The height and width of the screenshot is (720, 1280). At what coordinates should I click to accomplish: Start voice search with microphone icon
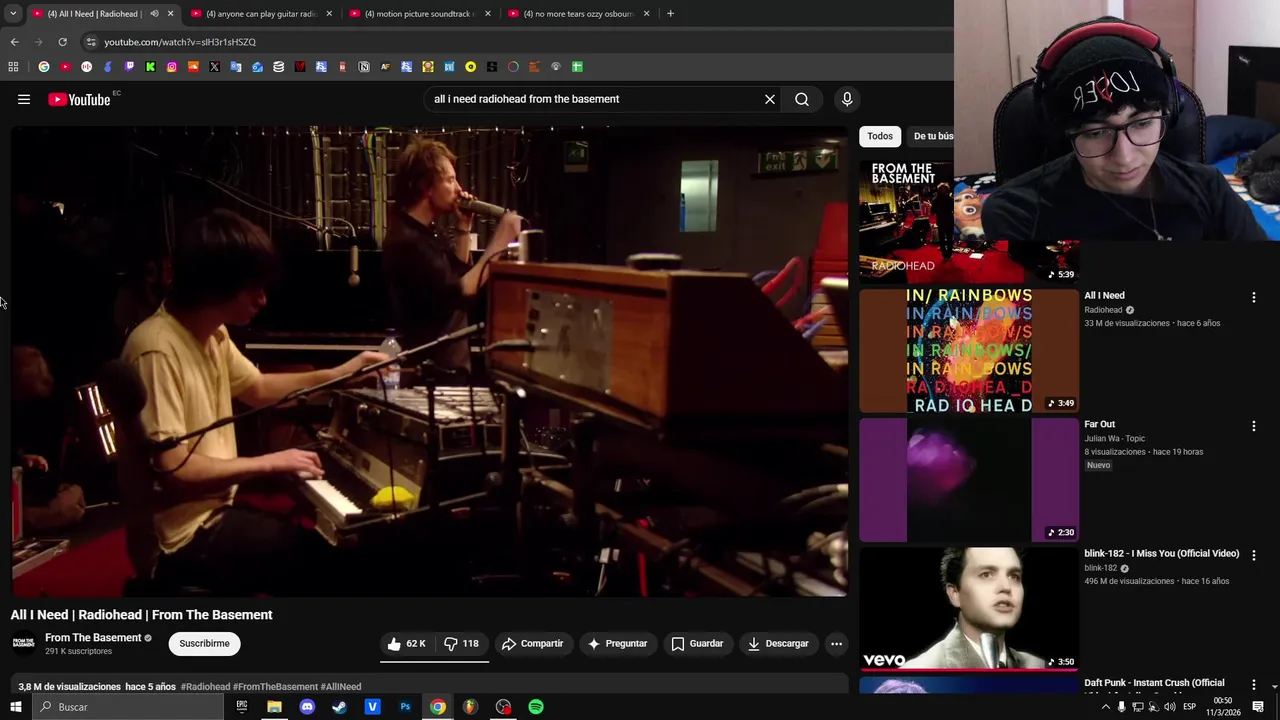847,99
